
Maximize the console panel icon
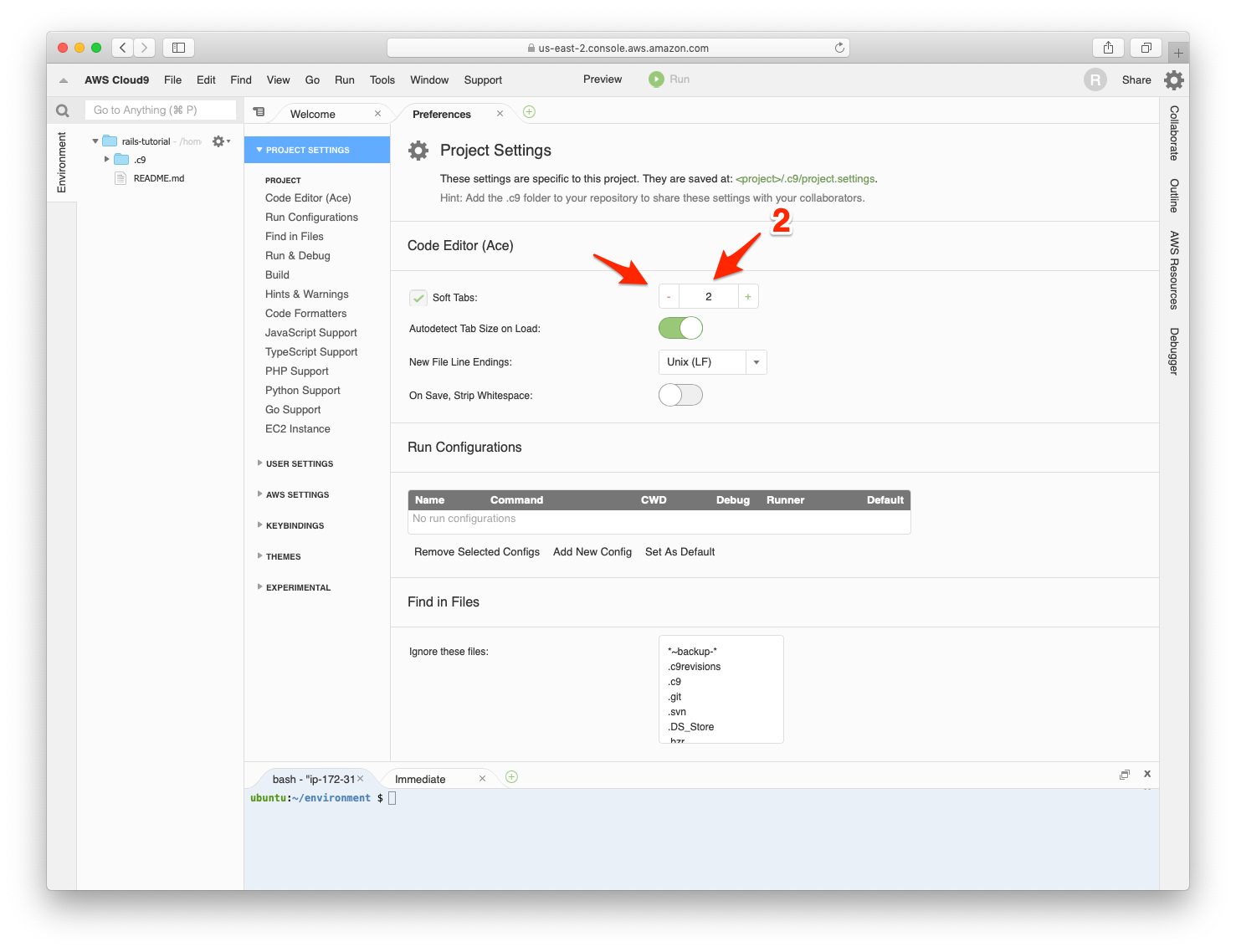(1125, 775)
